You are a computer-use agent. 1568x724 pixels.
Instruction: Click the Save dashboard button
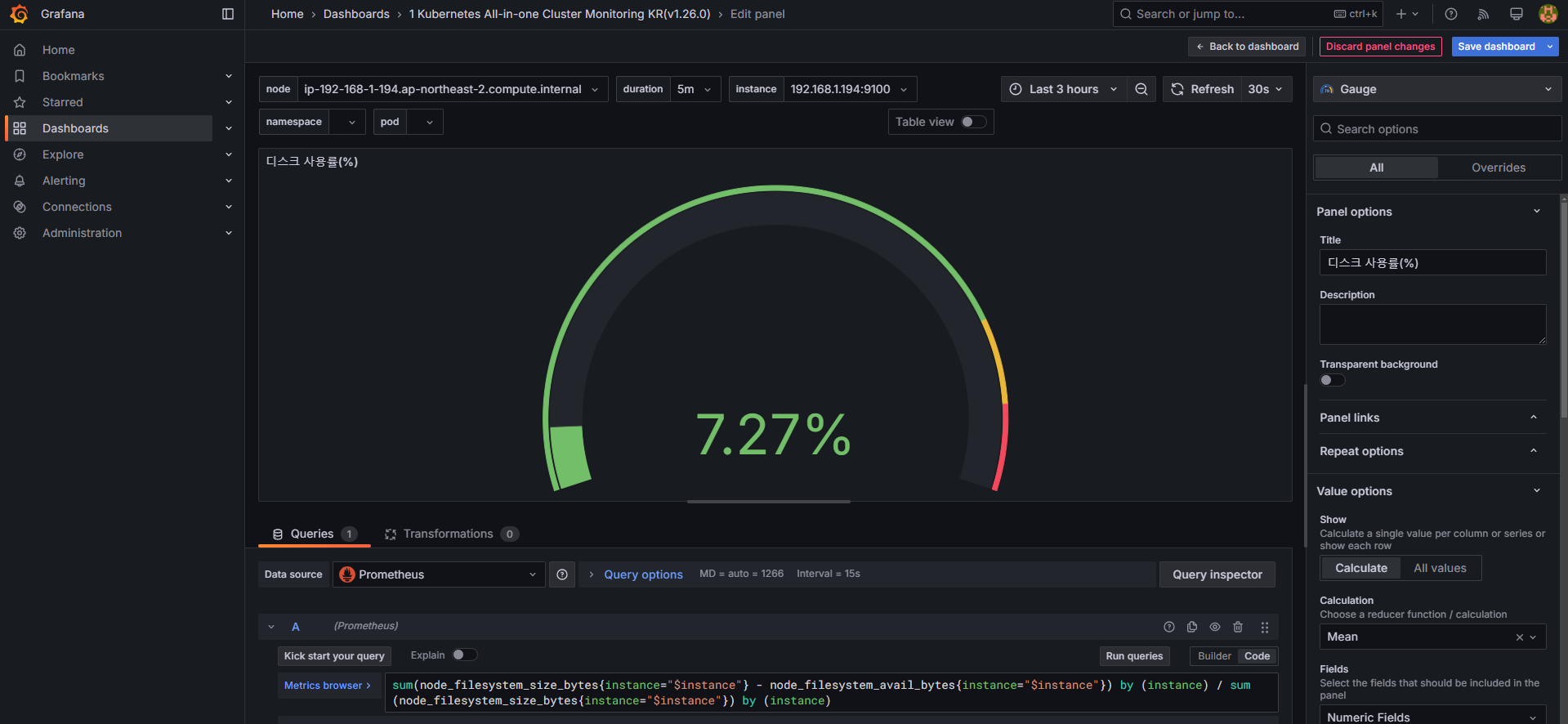pos(1496,47)
